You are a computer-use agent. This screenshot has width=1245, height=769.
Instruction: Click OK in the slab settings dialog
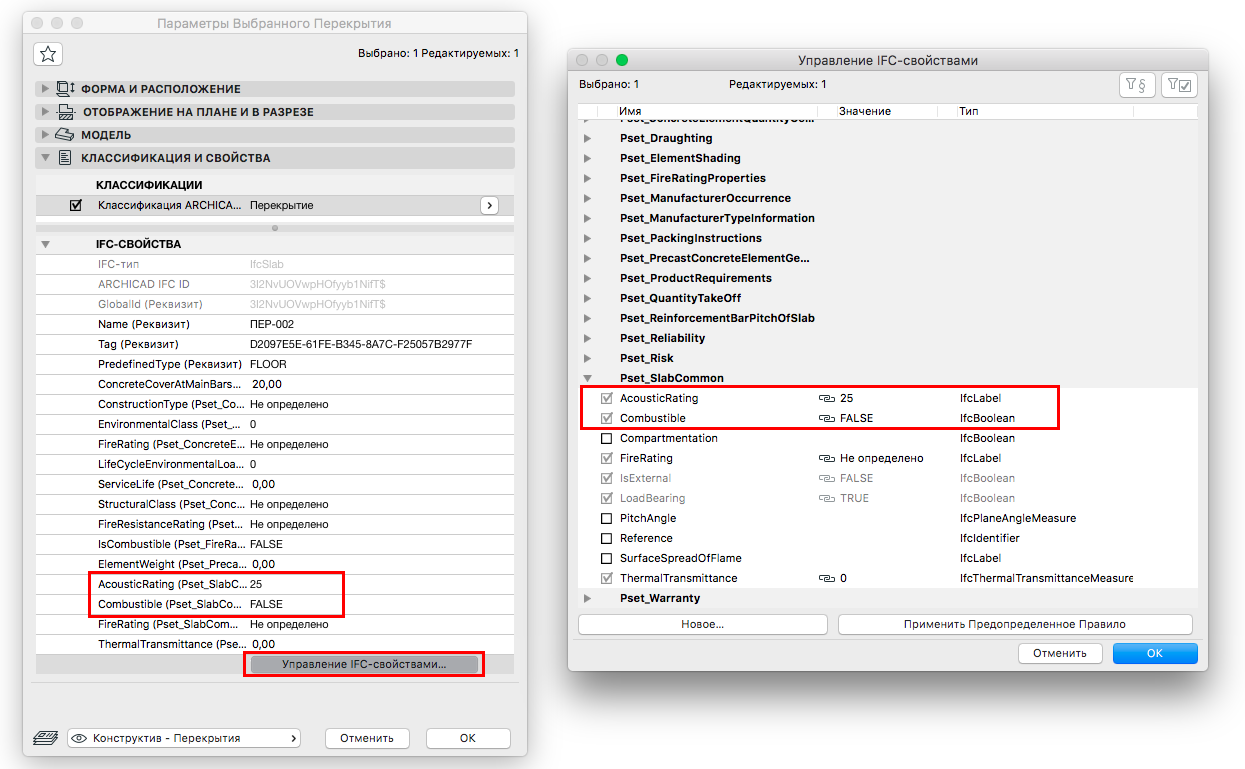pos(468,738)
